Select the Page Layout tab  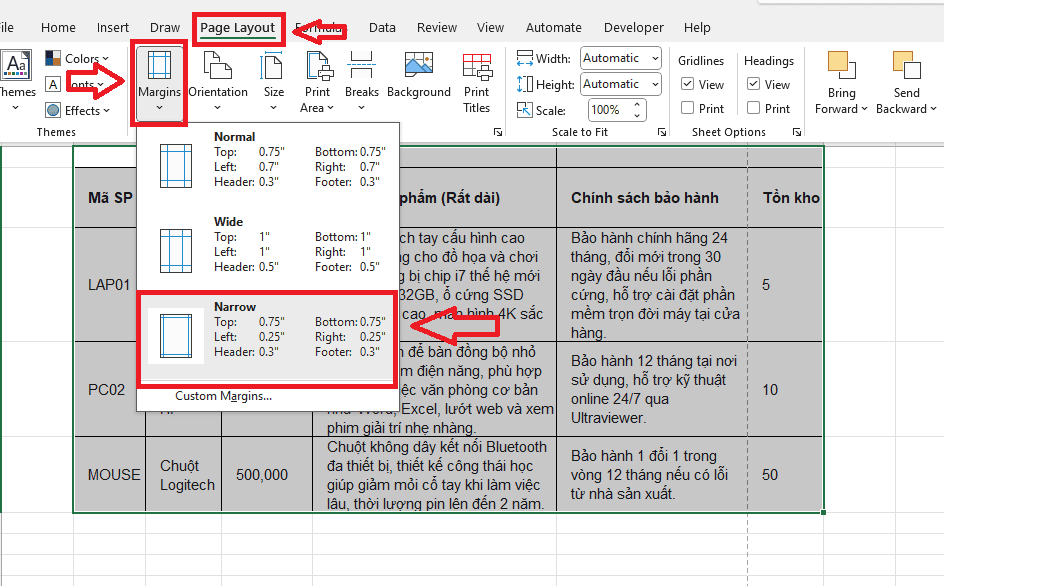pos(237,28)
